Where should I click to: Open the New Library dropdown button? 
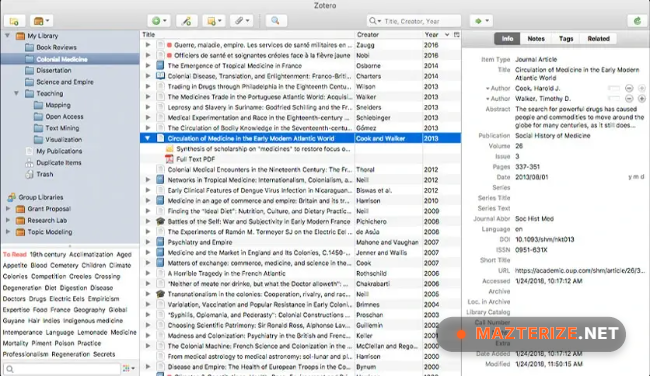point(41,21)
